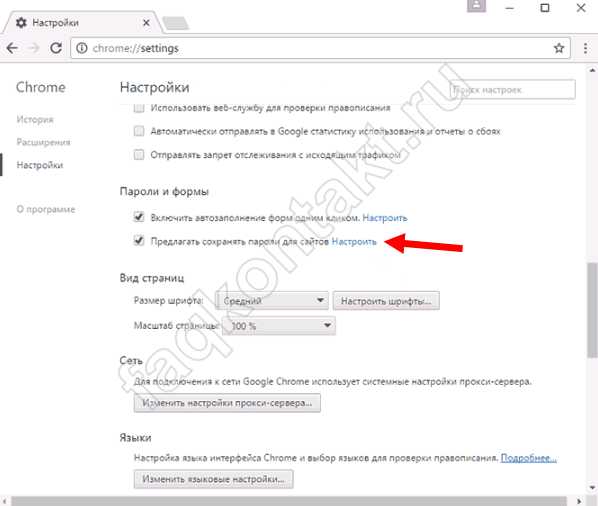Enable sending usage statistics to Google
598x506 pixels.
click(x=139, y=131)
